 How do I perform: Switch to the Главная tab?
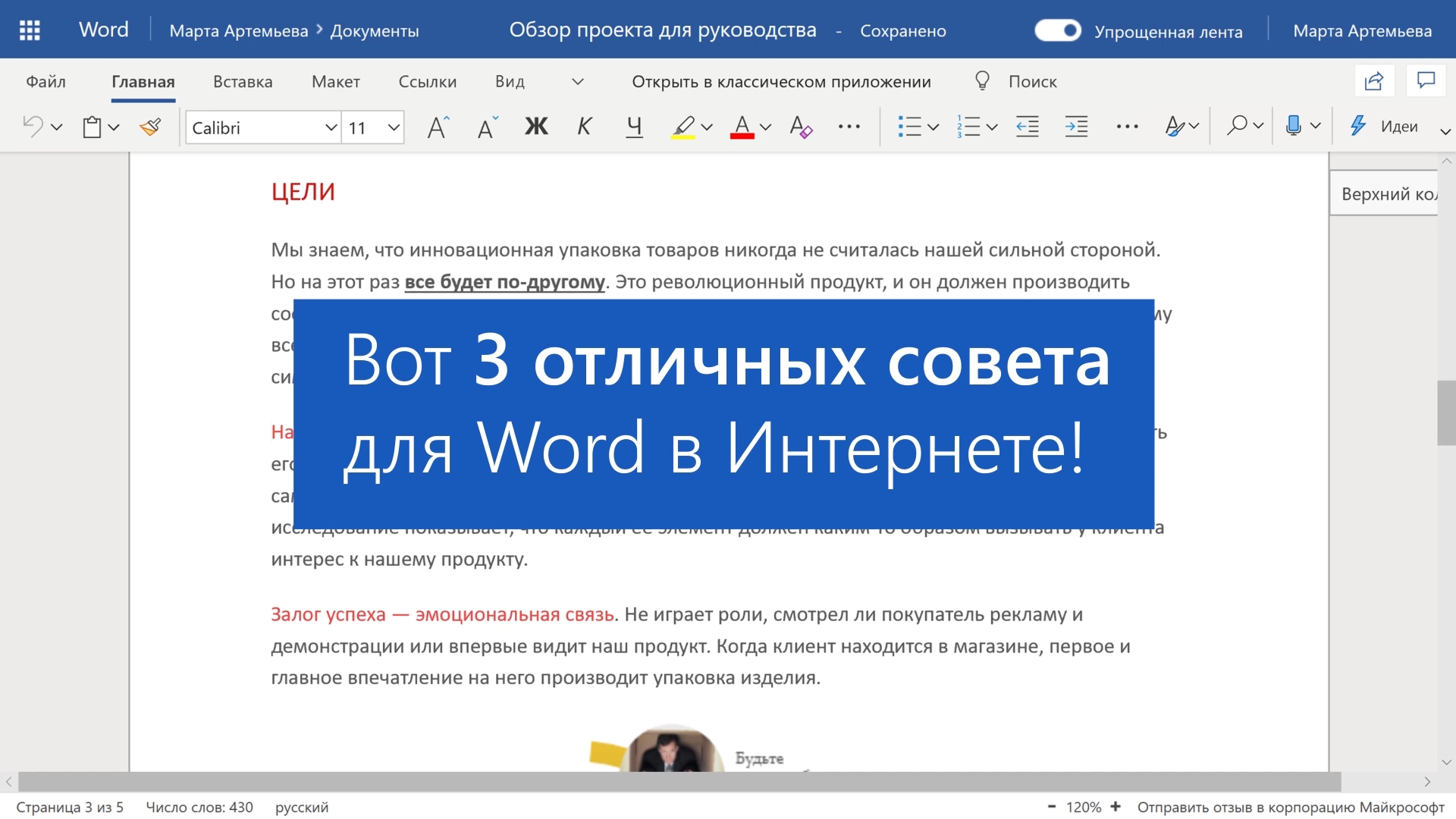pyautogui.click(x=143, y=81)
